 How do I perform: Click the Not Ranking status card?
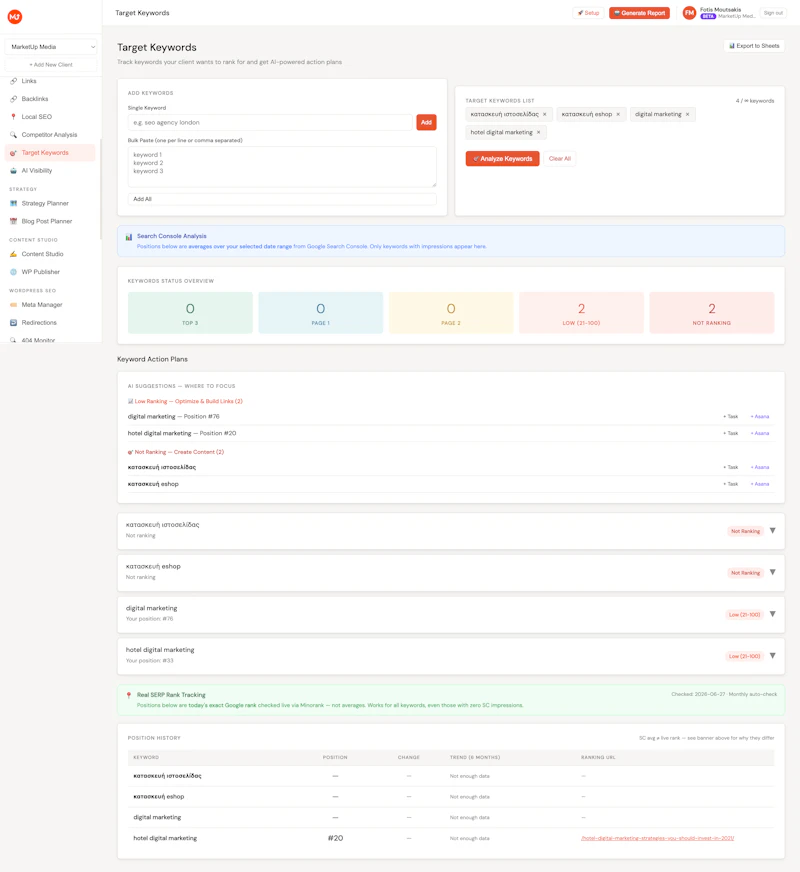point(712,313)
